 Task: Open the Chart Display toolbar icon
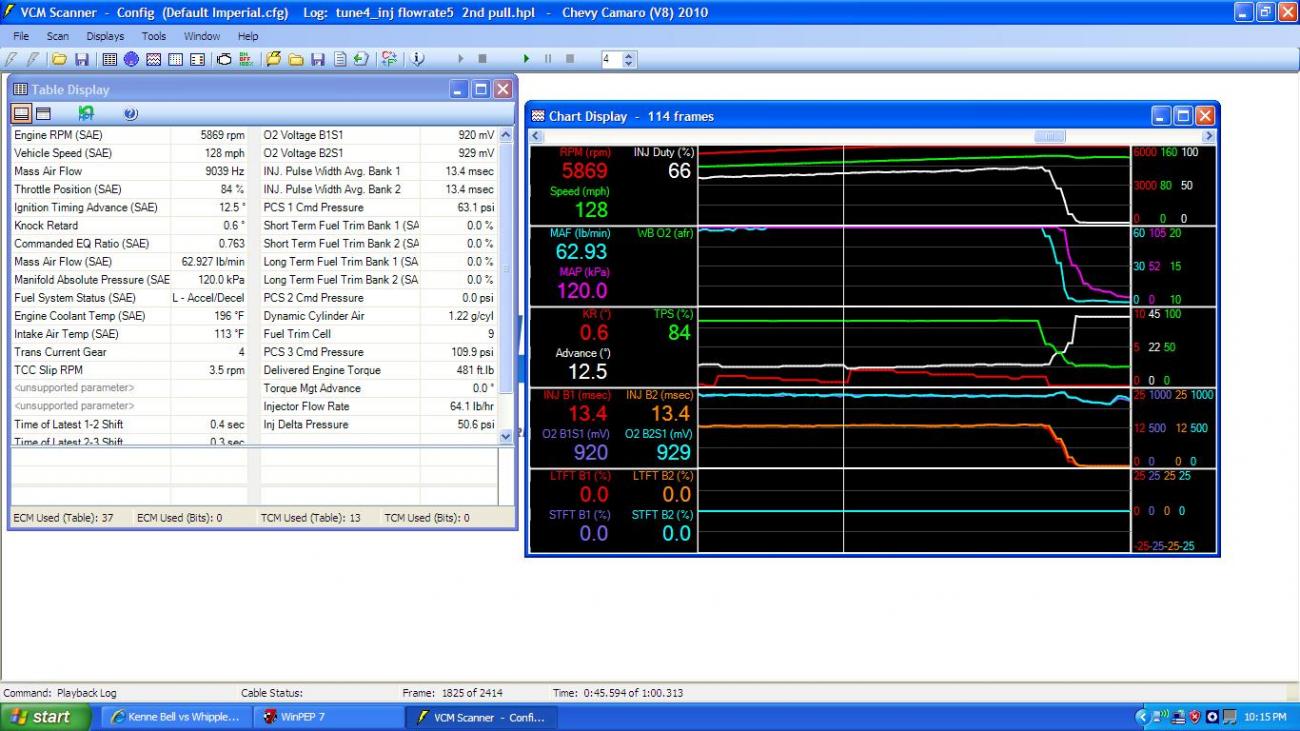pos(153,59)
